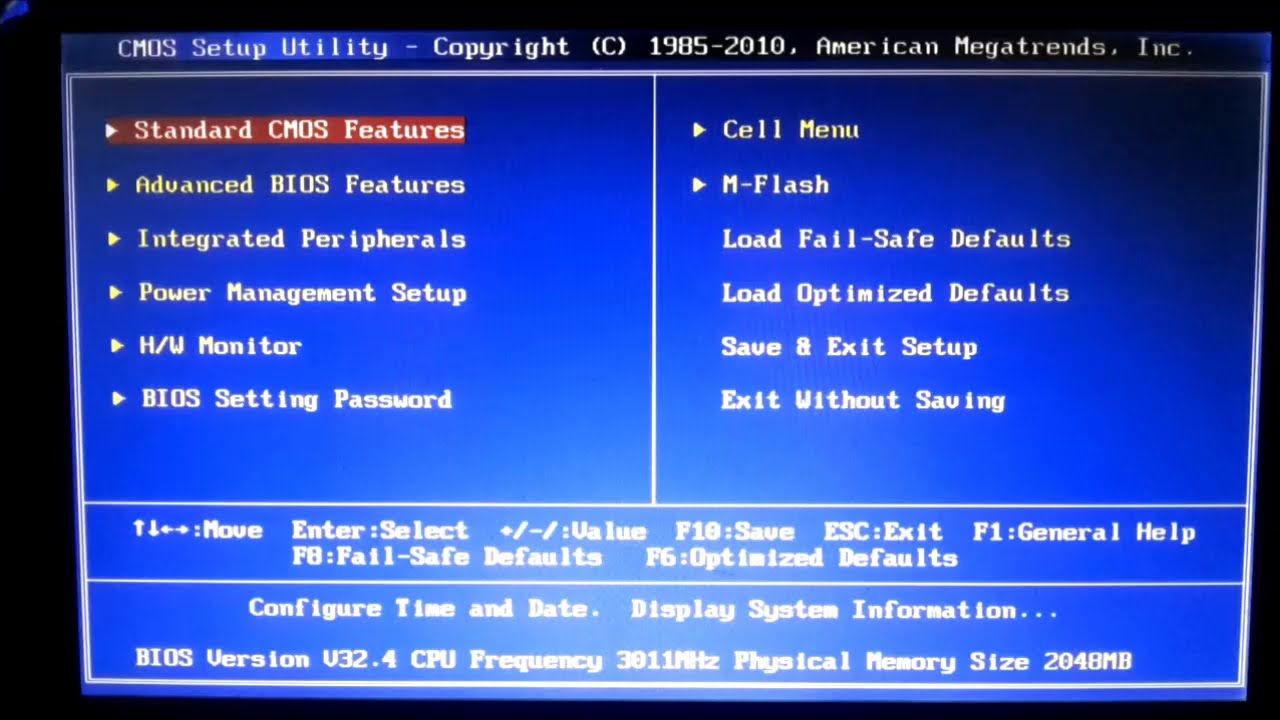The image size is (1280, 720).
Task: Launch the M-Flash entry
Action: tap(775, 185)
